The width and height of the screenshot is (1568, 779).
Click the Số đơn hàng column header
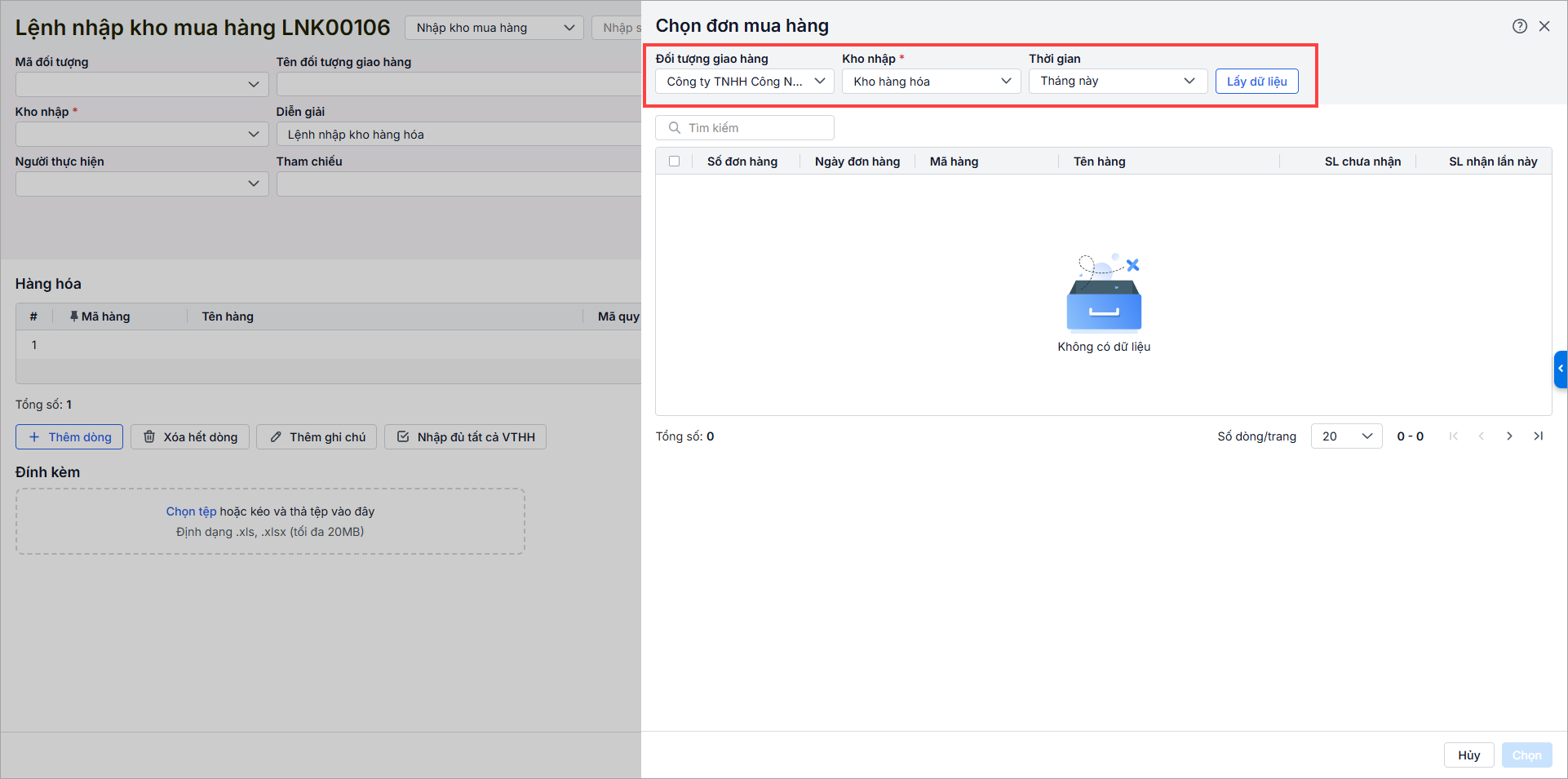(x=742, y=162)
